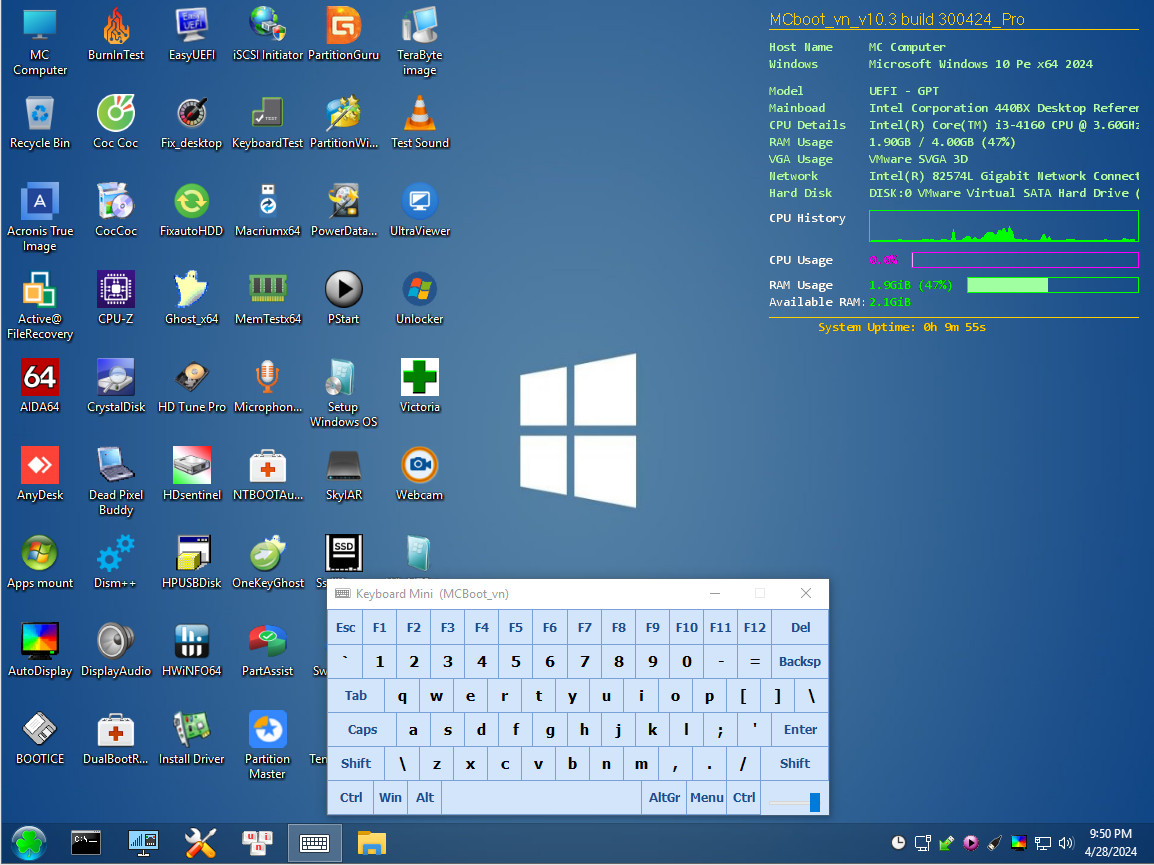Toggle Caps Lock on Keyboard Mini
This screenshot has height=865, width=1154.
(361, 729)
